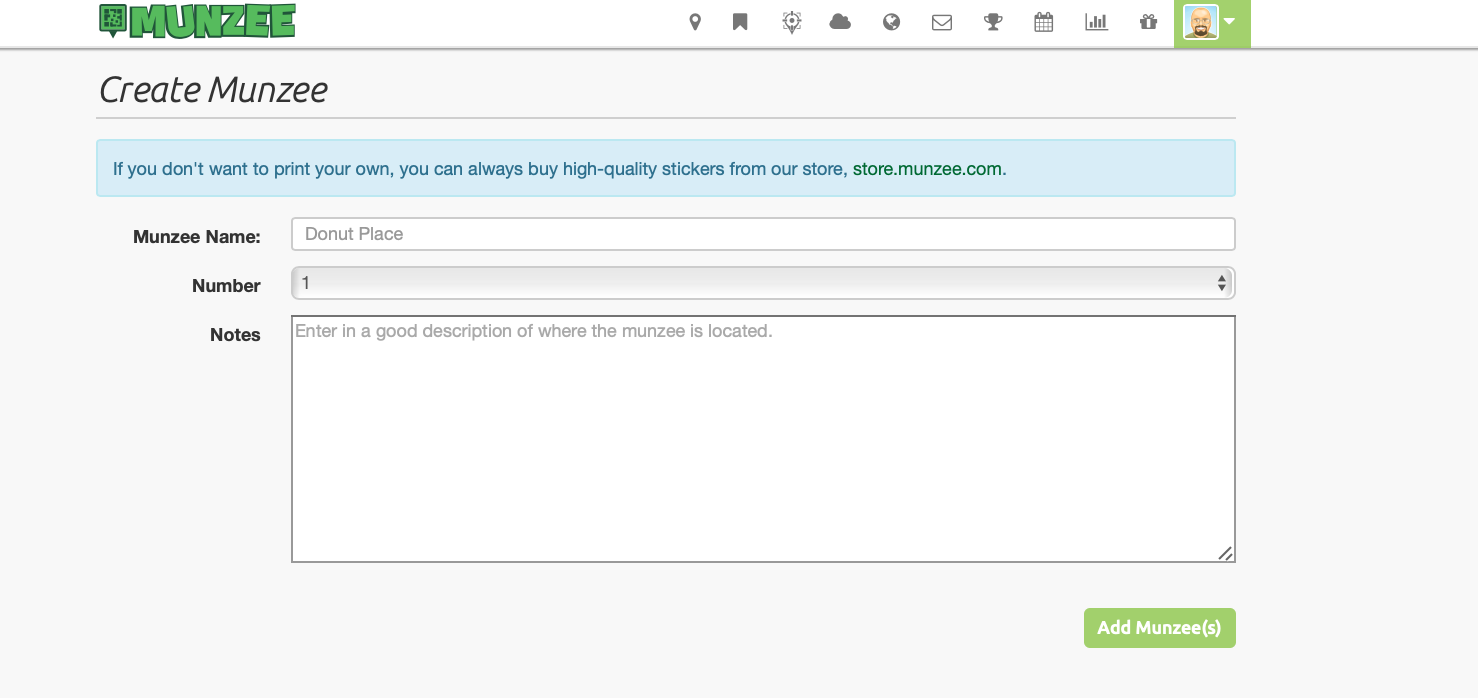Select the crosshair target icon
The height and width of the screenshot is (698, 1478).
click(x=791, y=22)
